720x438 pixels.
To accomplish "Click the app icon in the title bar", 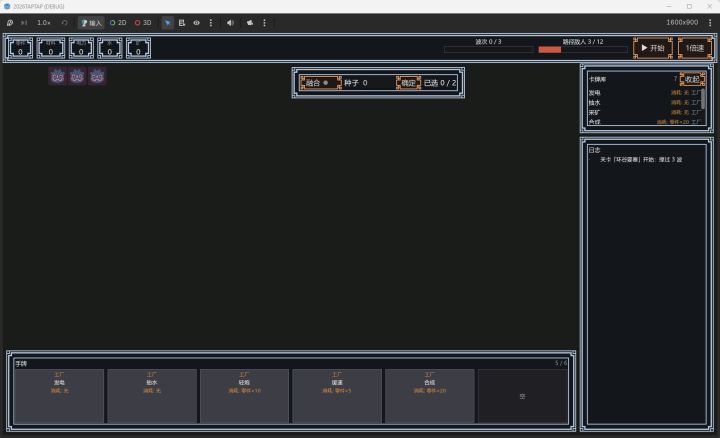I will click(x=7, y=6).
